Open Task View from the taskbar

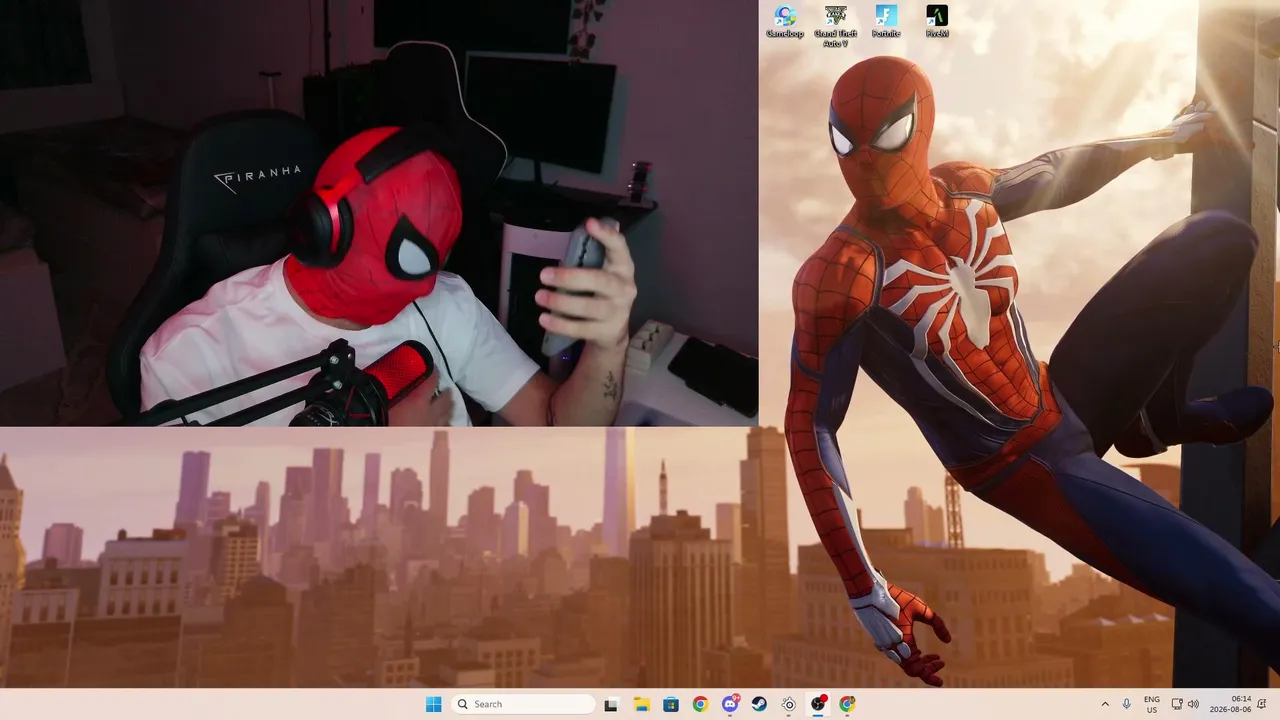click(611, 704)
